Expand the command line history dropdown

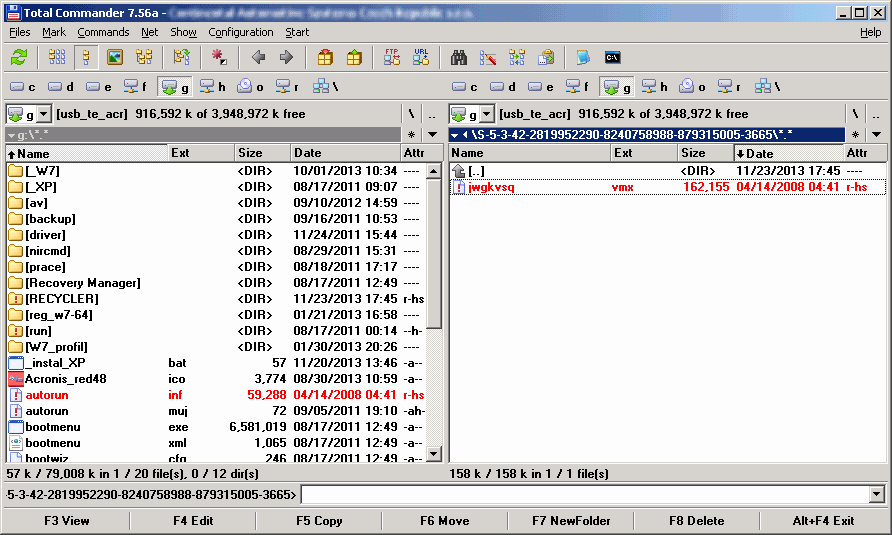click(877, 494)
